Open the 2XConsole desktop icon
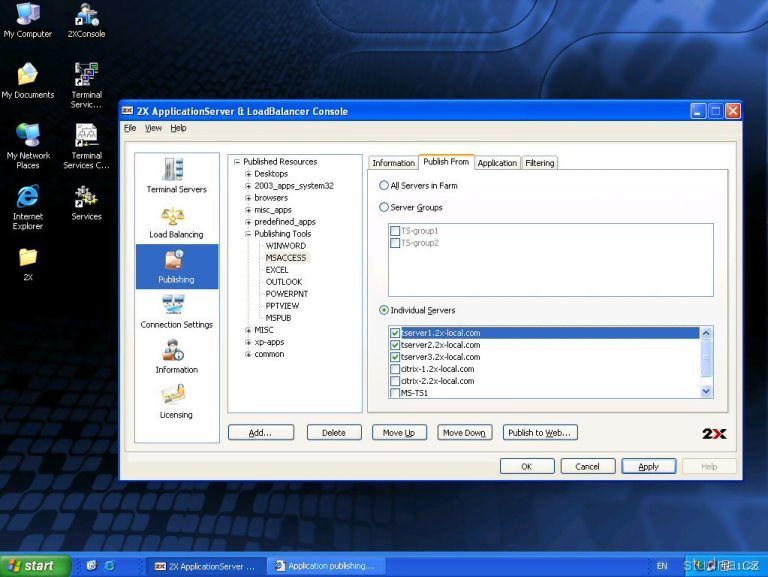The height and width of the screenshot is (577, 768). 86,16
